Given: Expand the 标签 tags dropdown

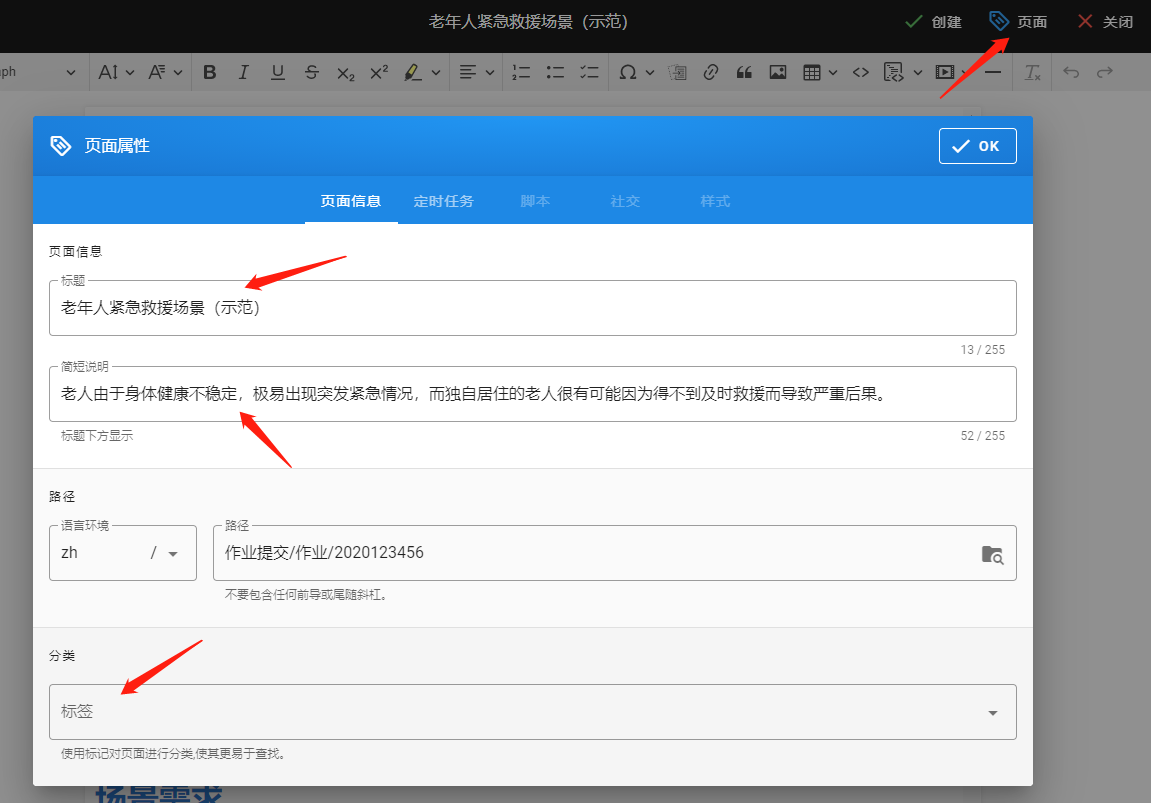Looking at the screenshot, I should tap(992, 713).
